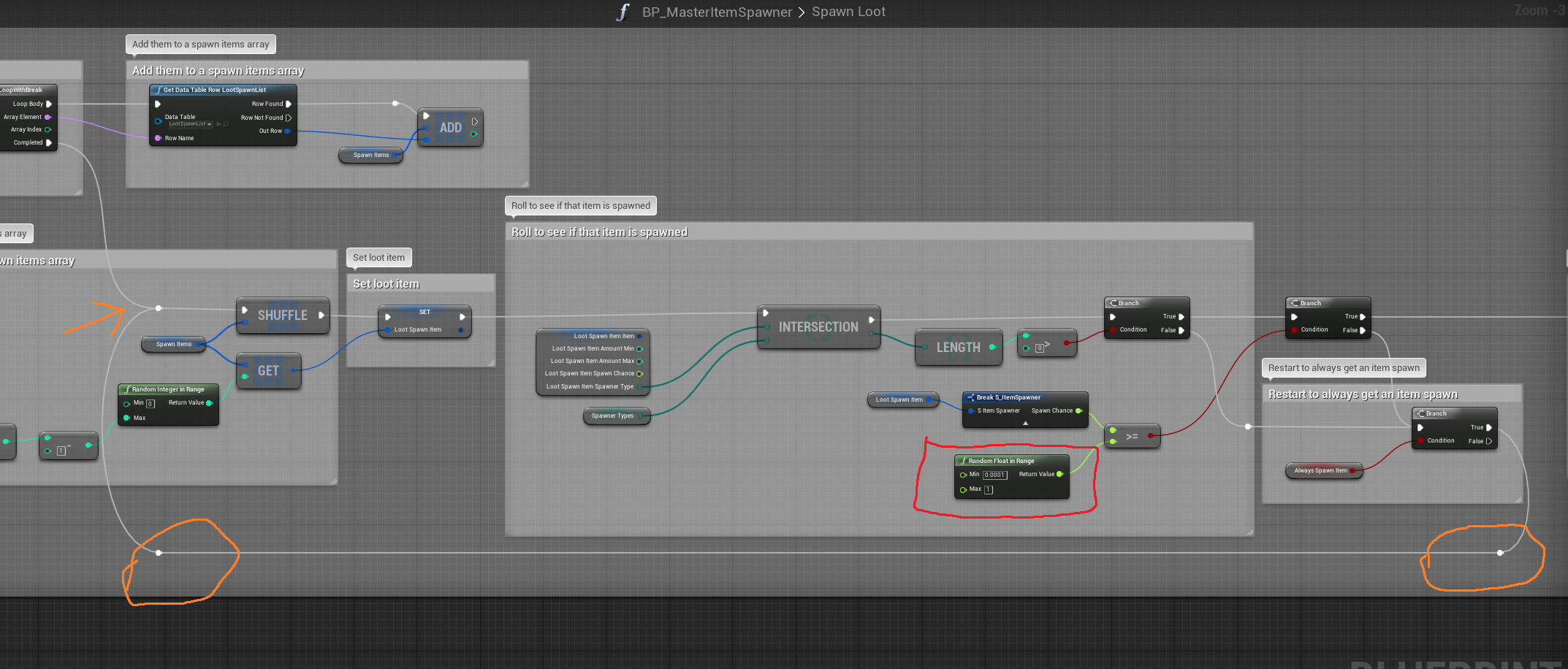Select the LENGTH node
Image resolution: width=1568 pixels, height=669 pixels.
(958, 348)
